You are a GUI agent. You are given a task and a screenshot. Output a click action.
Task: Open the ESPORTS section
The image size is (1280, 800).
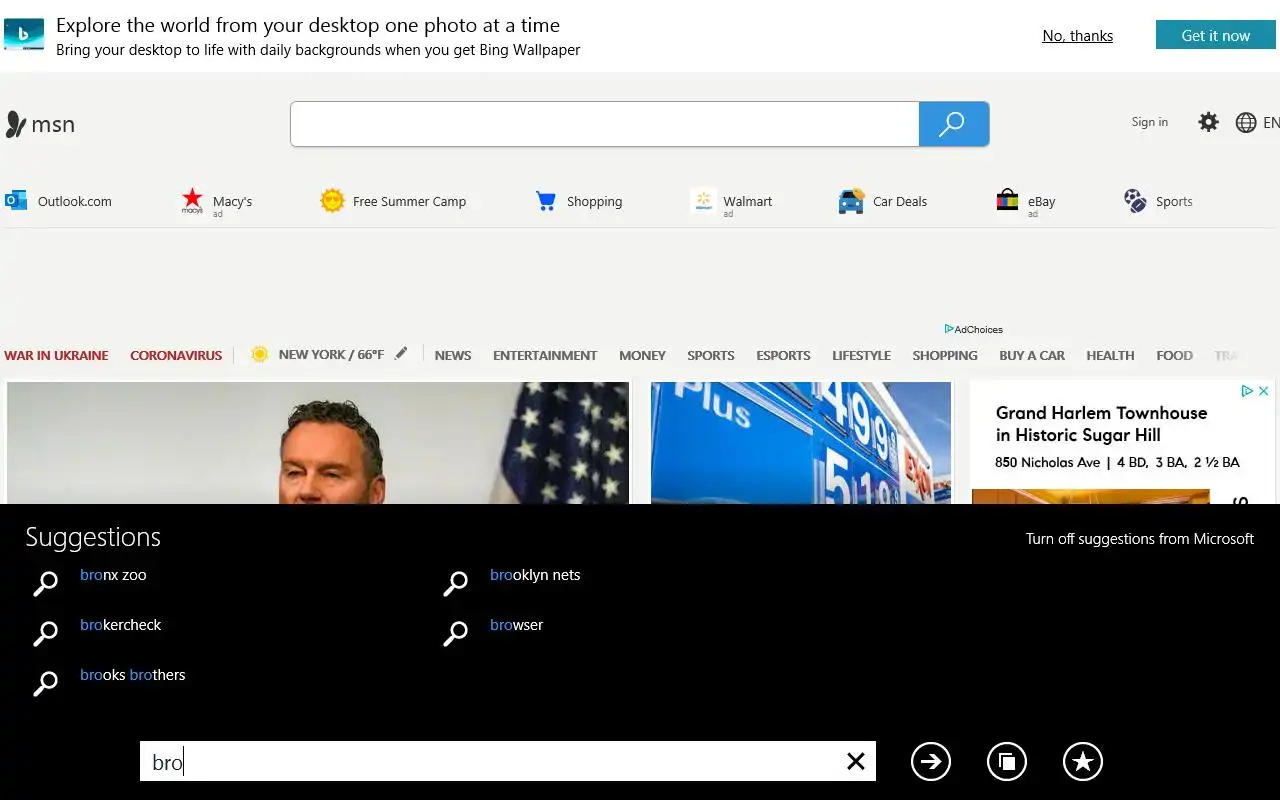[x=783, y=355]
